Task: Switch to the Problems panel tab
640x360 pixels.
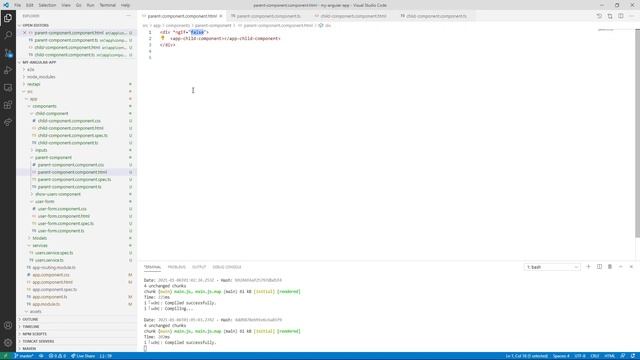Action: (x=176, y=267)
